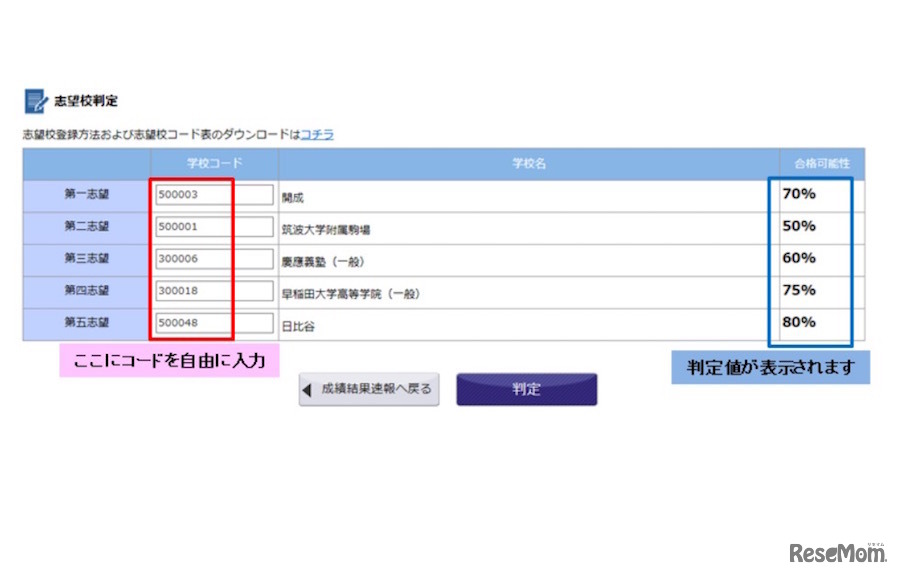The height and width of the screenshot is (576, 900).
Task: Focus the 第五志望 school code field 500048
Action: pyautogui.click(x=214, y=323)
